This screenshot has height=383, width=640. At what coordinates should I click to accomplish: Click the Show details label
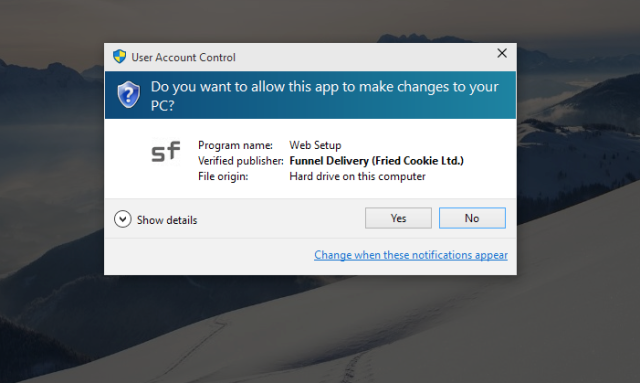click(167, 220)
